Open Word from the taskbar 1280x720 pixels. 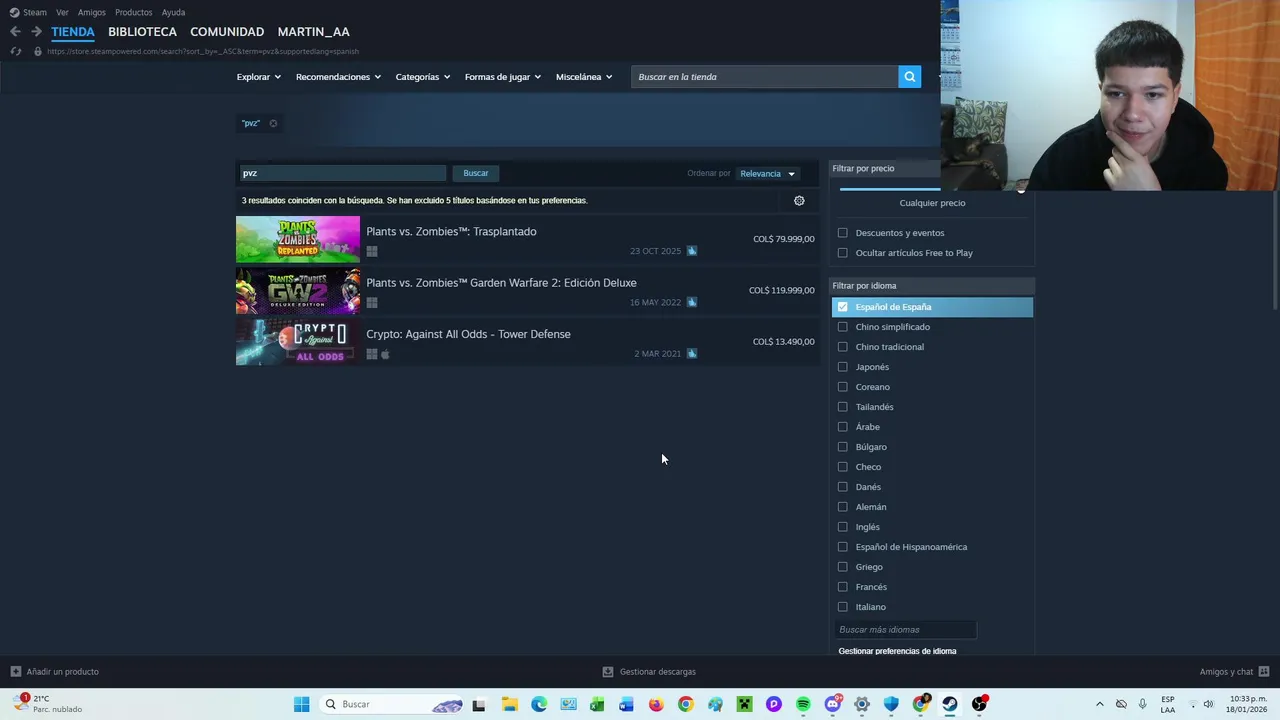pyautogui.click(x=626, y=704)
